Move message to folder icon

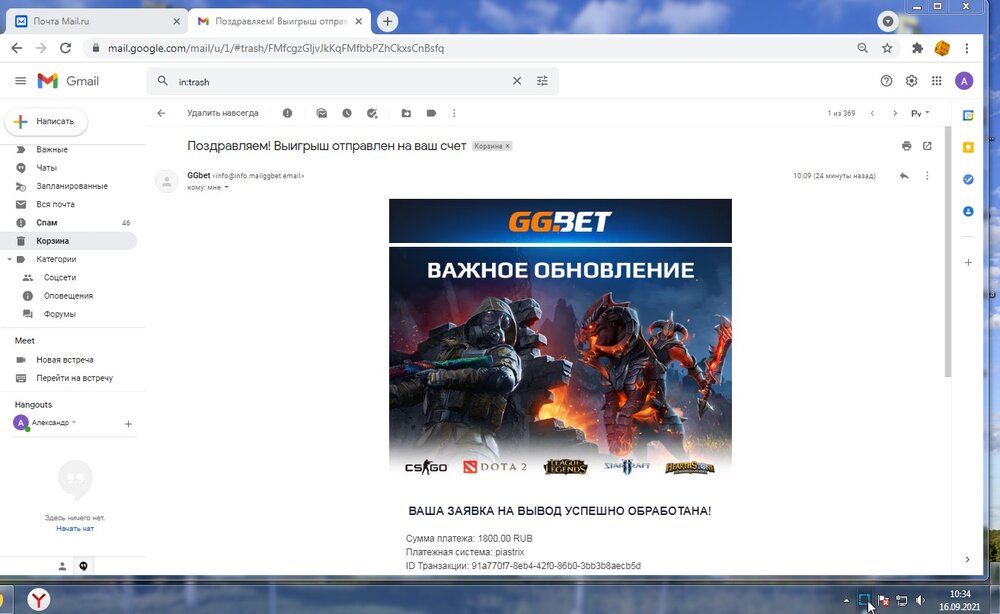click(x=406, y=113)
